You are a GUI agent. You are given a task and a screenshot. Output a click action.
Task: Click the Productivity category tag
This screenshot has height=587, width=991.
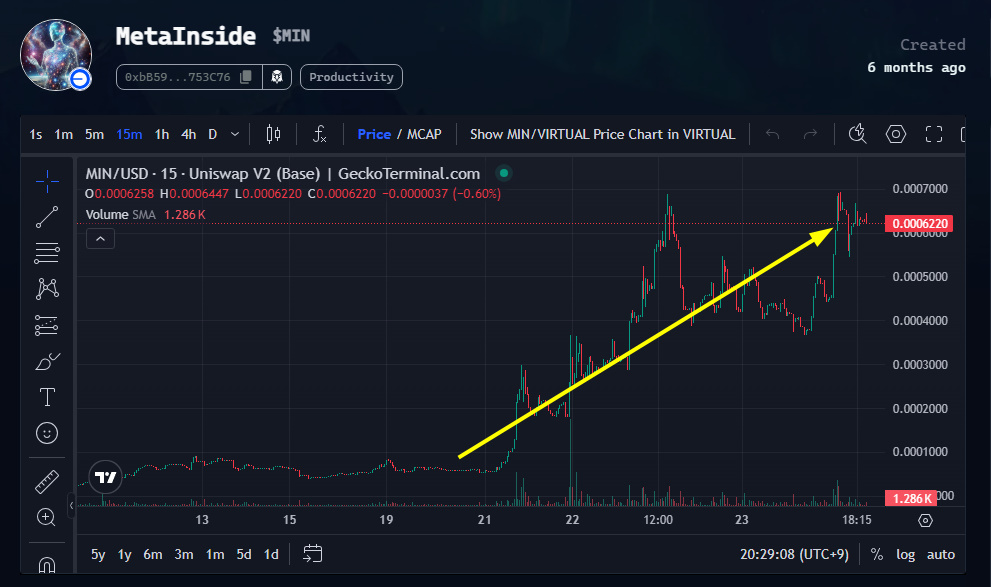(x=351, y=77)
